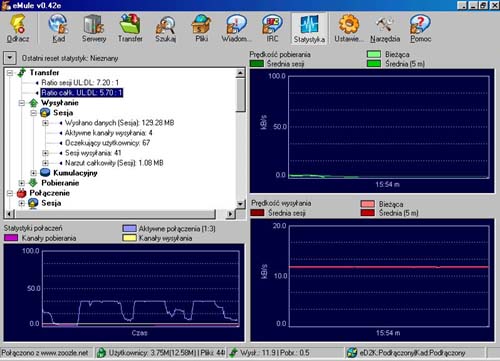Click the tree horizontal scroll left arrow
The width and height of the screenshot is (500, 361).
click(10, 214)
